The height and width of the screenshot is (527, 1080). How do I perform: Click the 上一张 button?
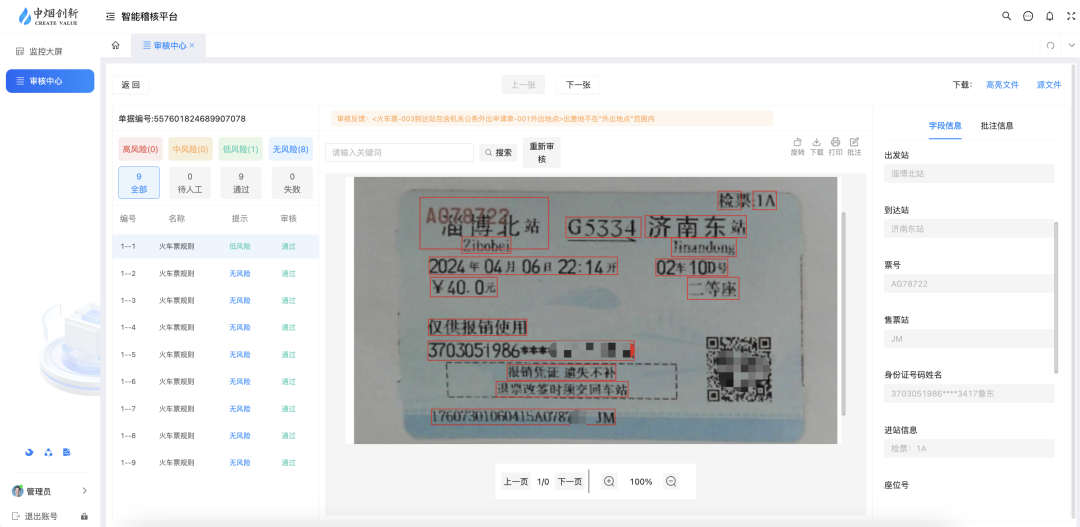tap(523, 85)
